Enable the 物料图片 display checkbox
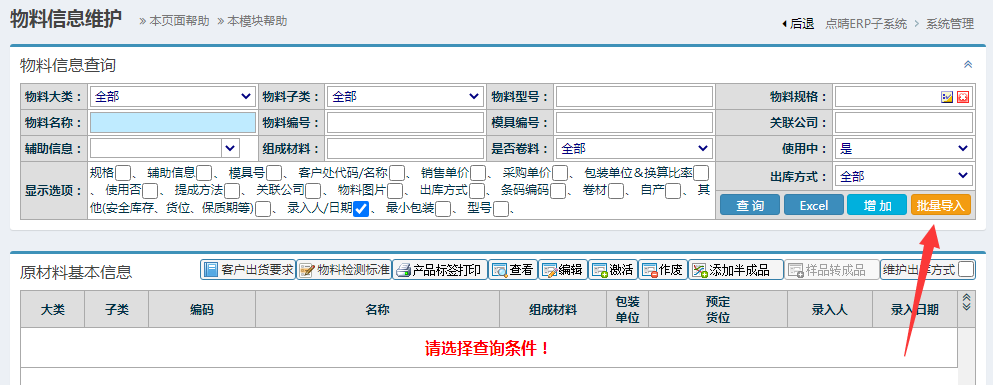This screenshot has width=993, height=385. (395, 191)
